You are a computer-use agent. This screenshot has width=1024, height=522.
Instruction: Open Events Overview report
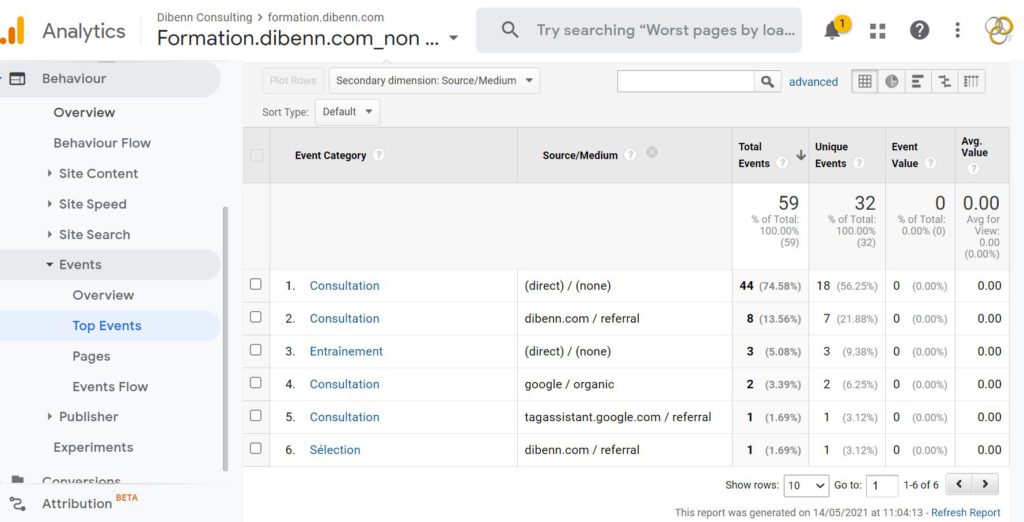pos(103,295)
